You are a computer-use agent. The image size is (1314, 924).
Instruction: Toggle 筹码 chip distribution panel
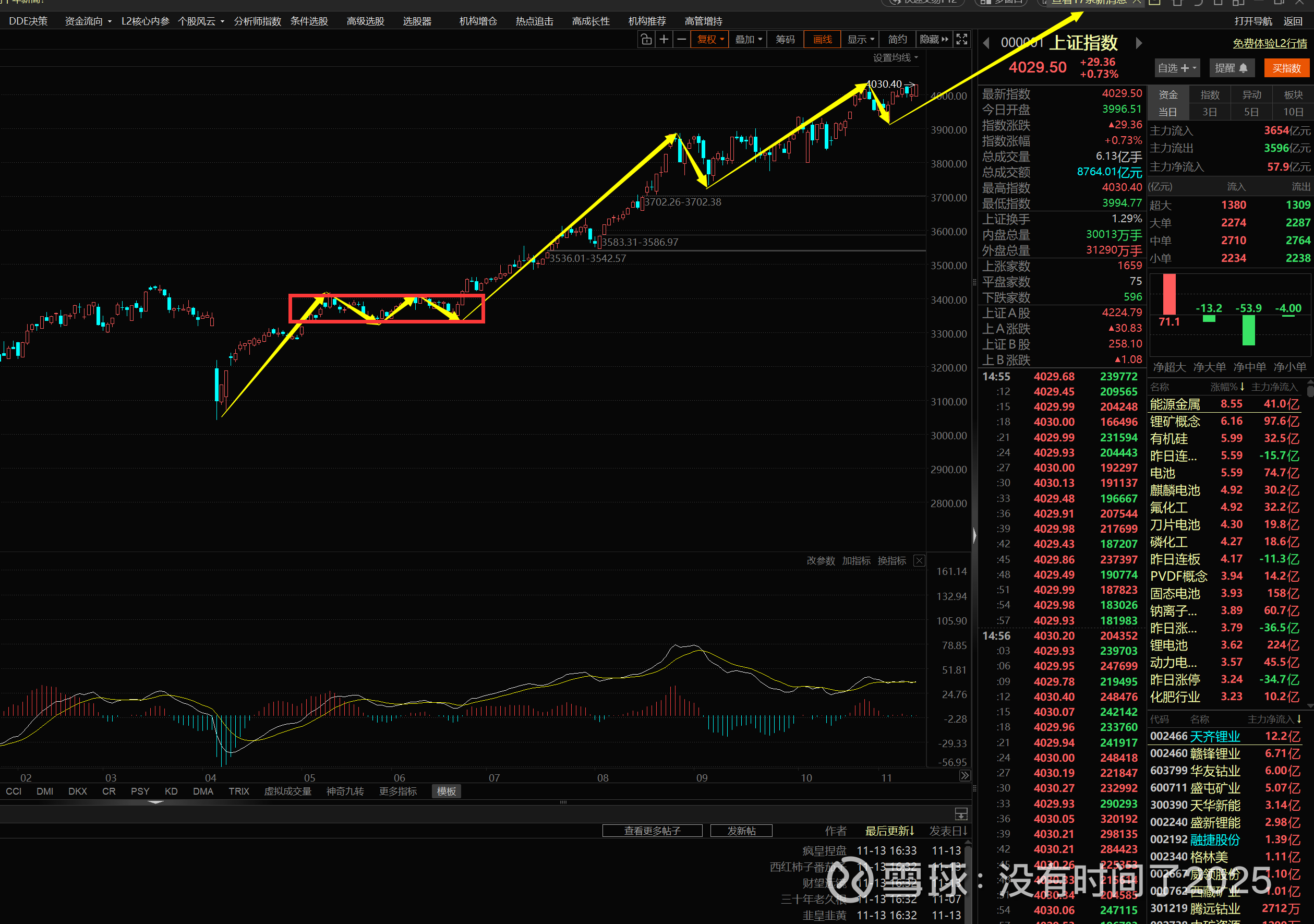(785, 40)
